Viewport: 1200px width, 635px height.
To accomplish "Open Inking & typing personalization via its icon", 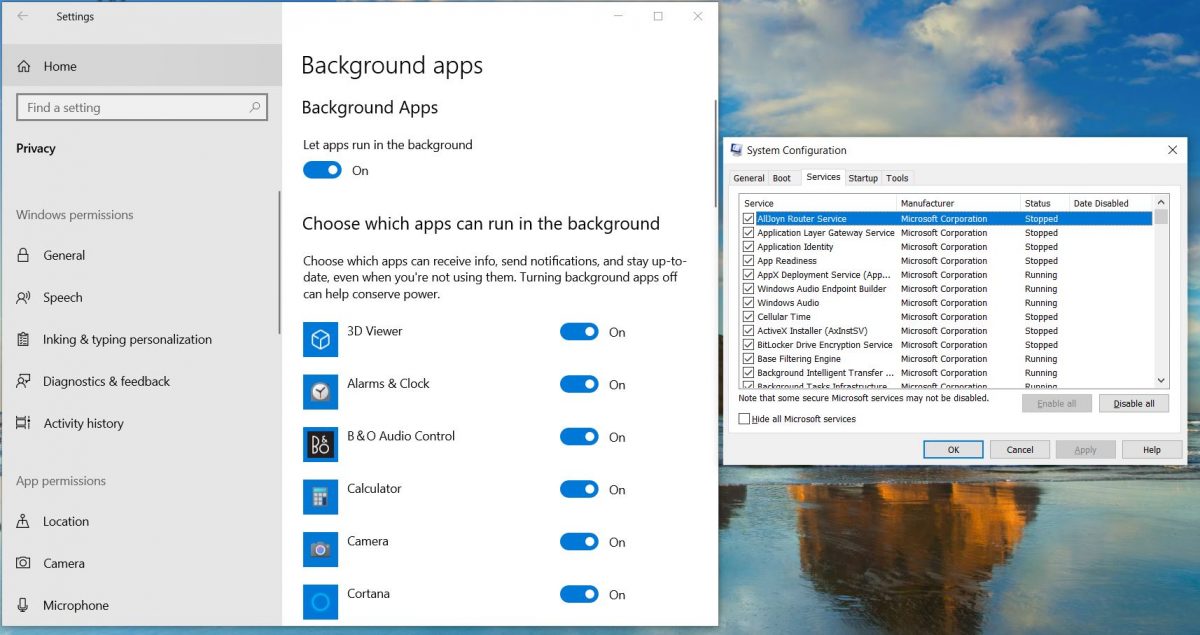I will [24, 339].
